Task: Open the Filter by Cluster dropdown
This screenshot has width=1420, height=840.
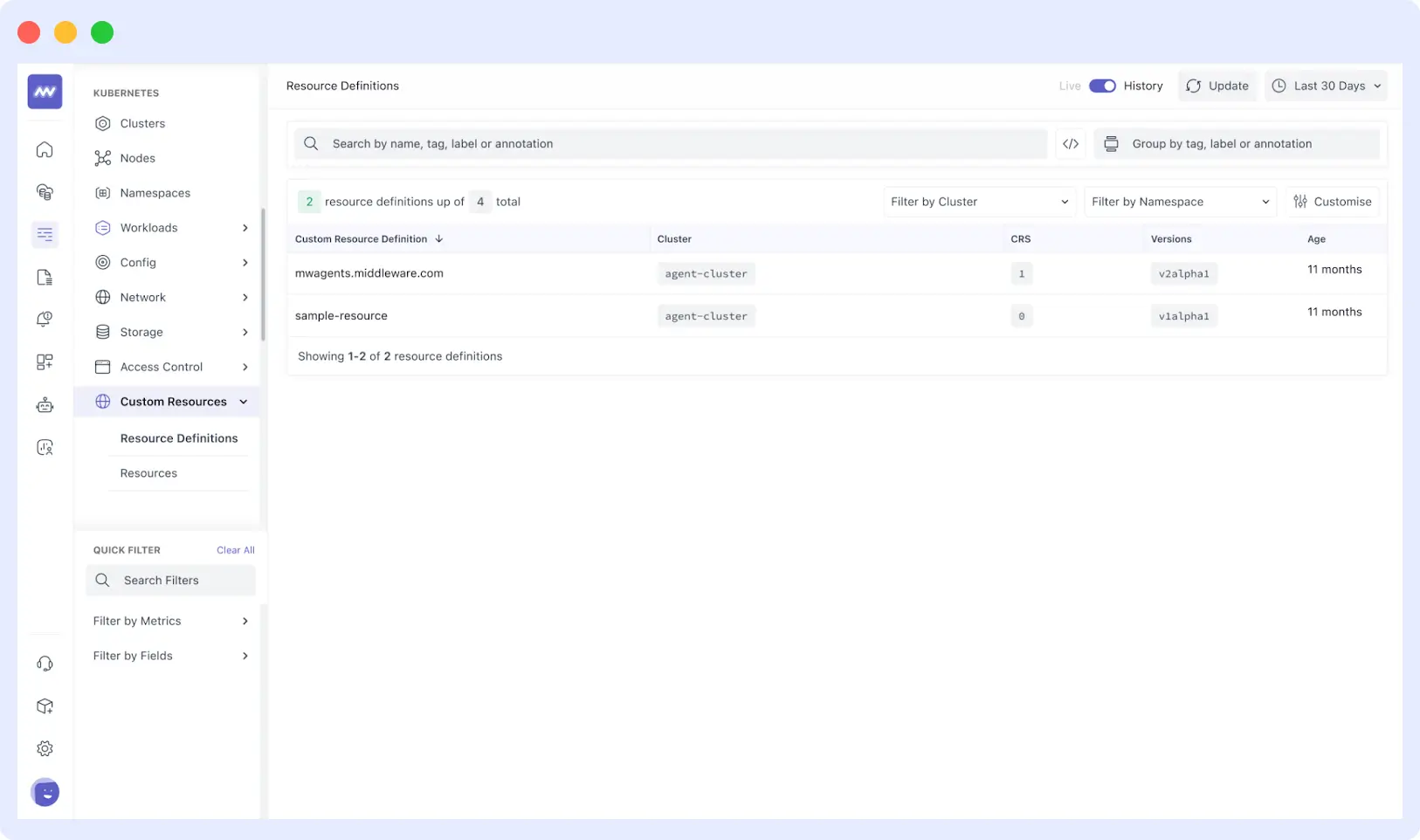Action: (x=978, y=202)
